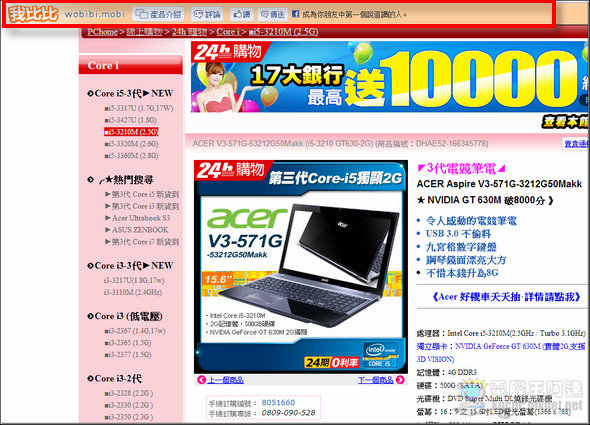Image resolution: width=590 pixels, height=425 pixels.
Task: Click the Acer V3-571G product image
Action: (301, 267)
